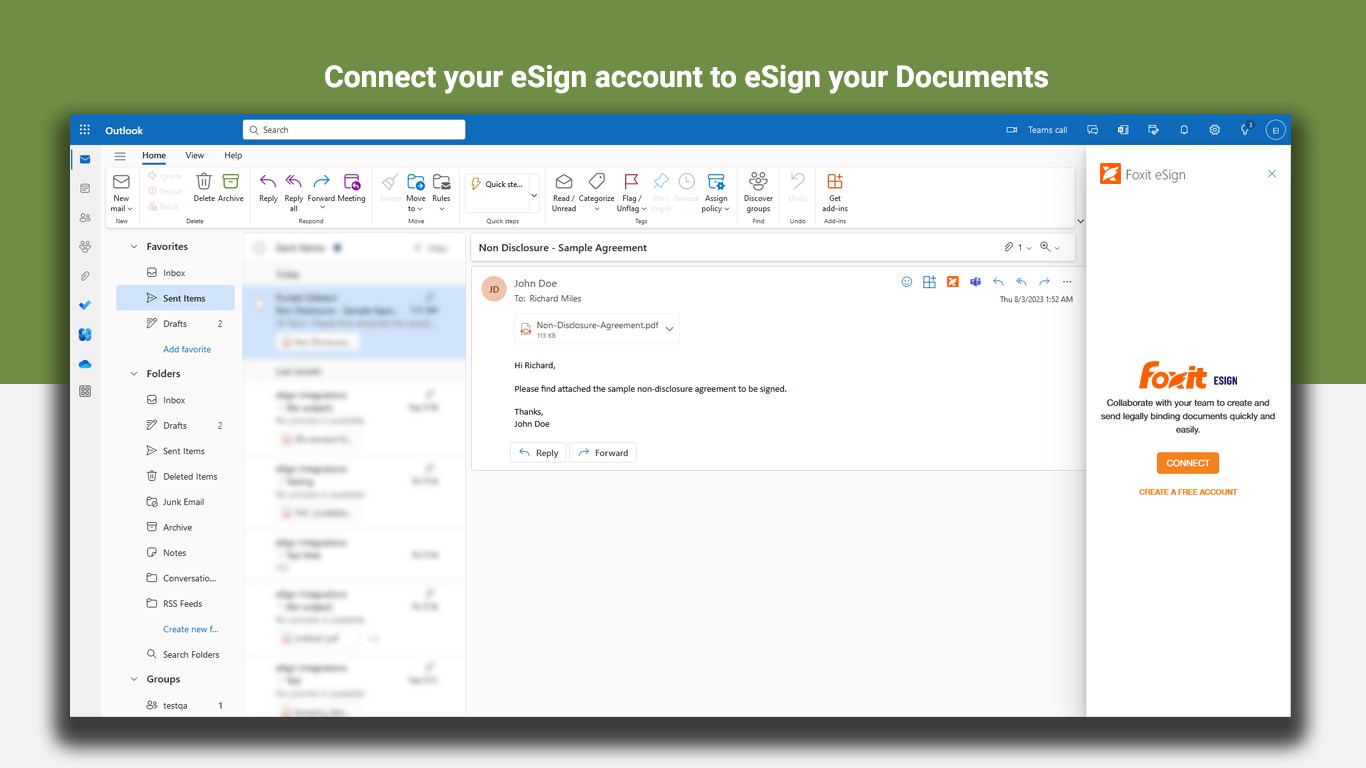The width and height of the screenshot is (1366, 768).
Task: Collapse the Groups section
Action: coord(135,679)
